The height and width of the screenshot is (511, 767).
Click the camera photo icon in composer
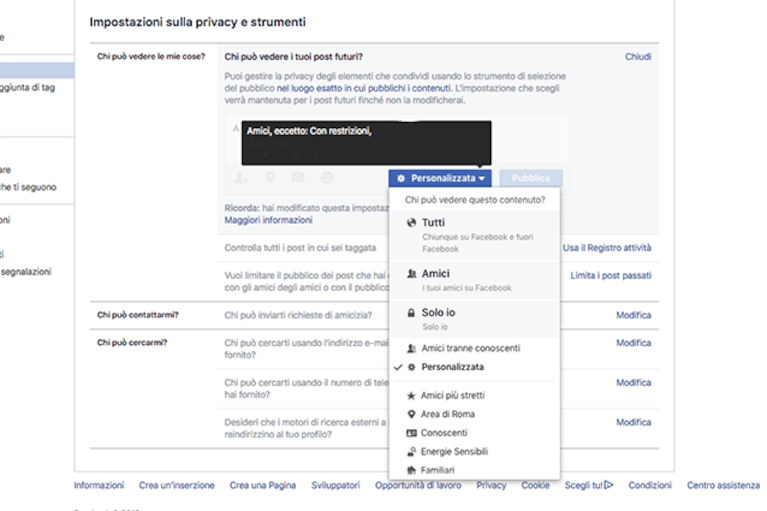298,178
